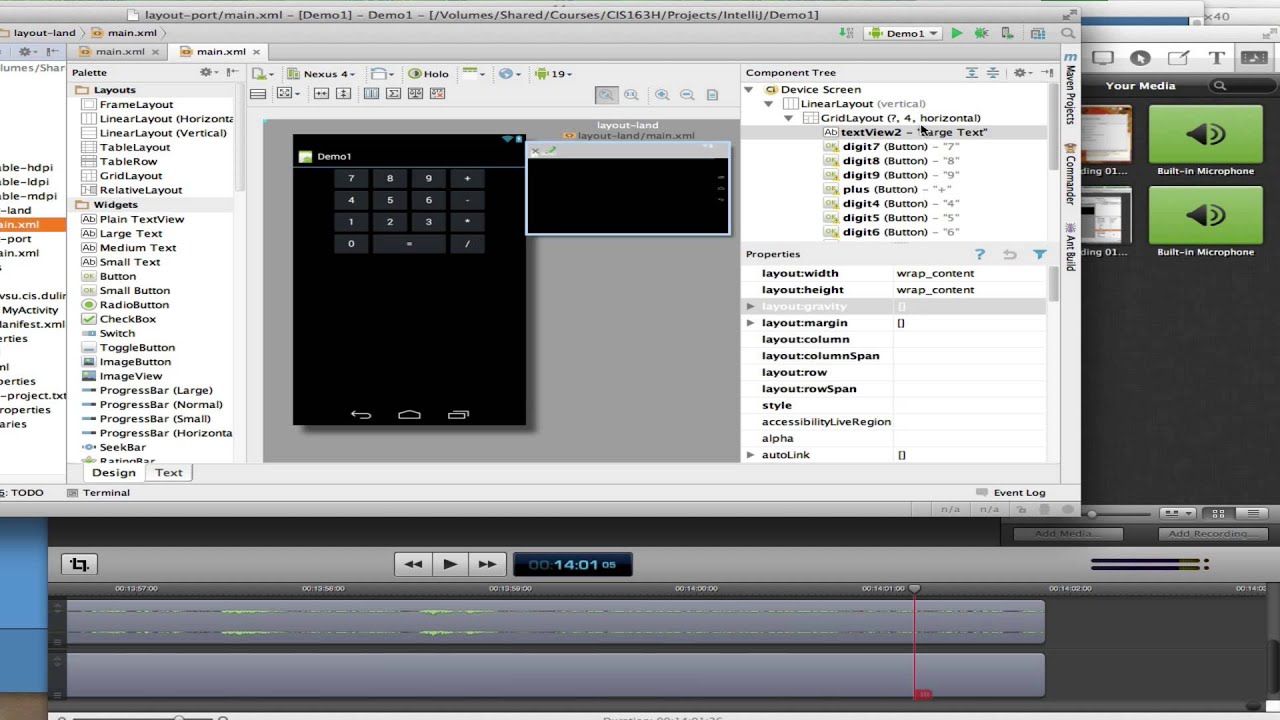Start debugging with the bug icon
This screenshot has height=720, width=1280.
click(x=981, y=33)
